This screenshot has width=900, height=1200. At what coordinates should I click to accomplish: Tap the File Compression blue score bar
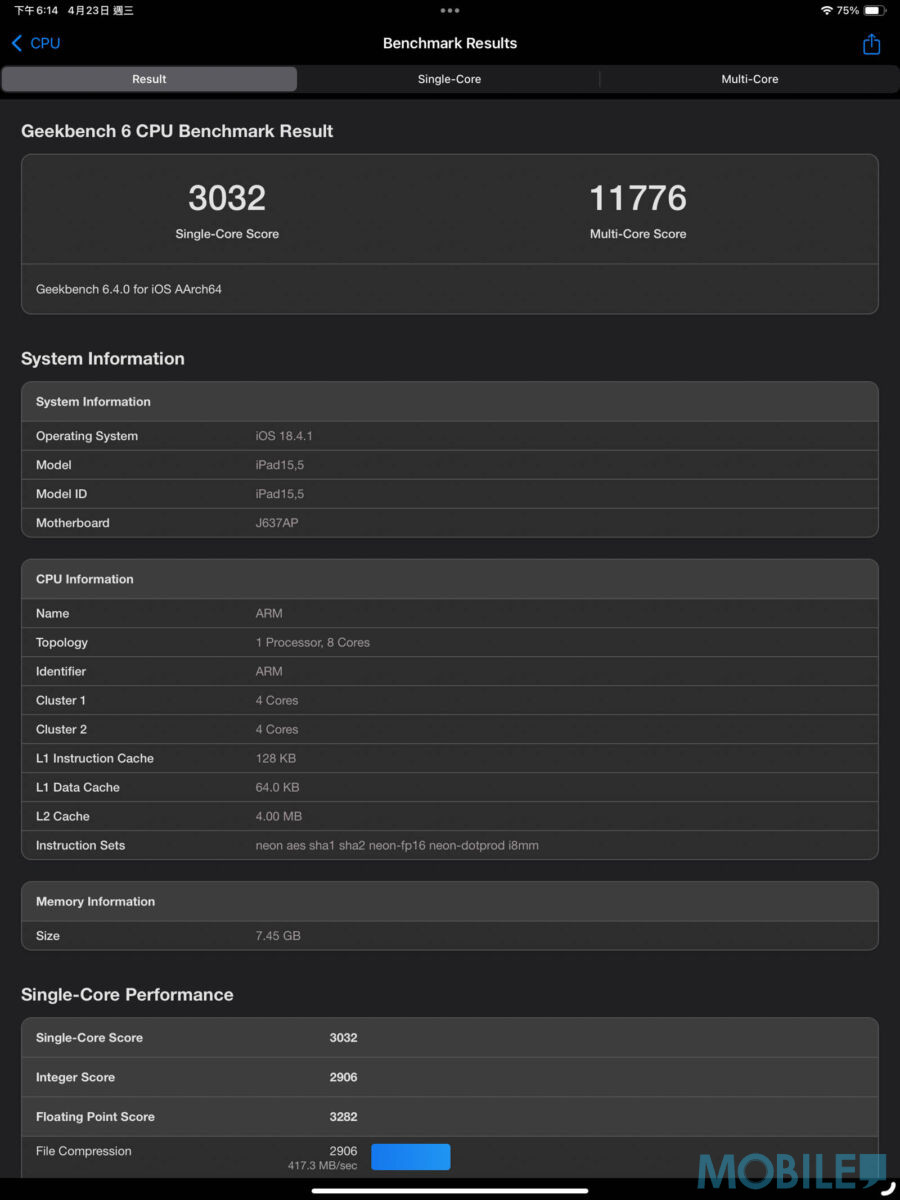pos(410,1157)
